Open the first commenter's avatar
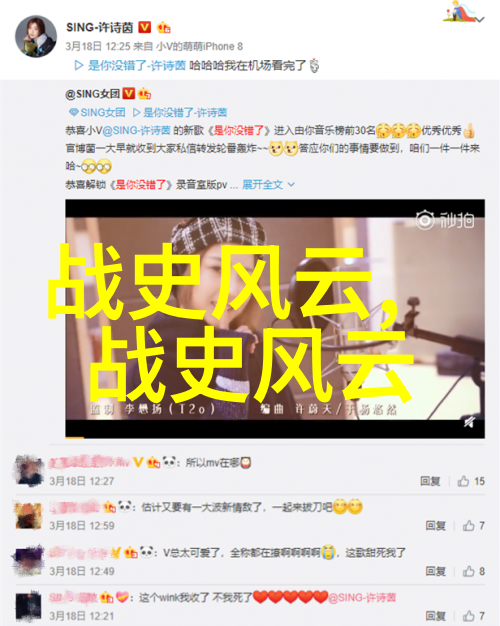Screen dimensions: 500x626 (x=29, y=471)
